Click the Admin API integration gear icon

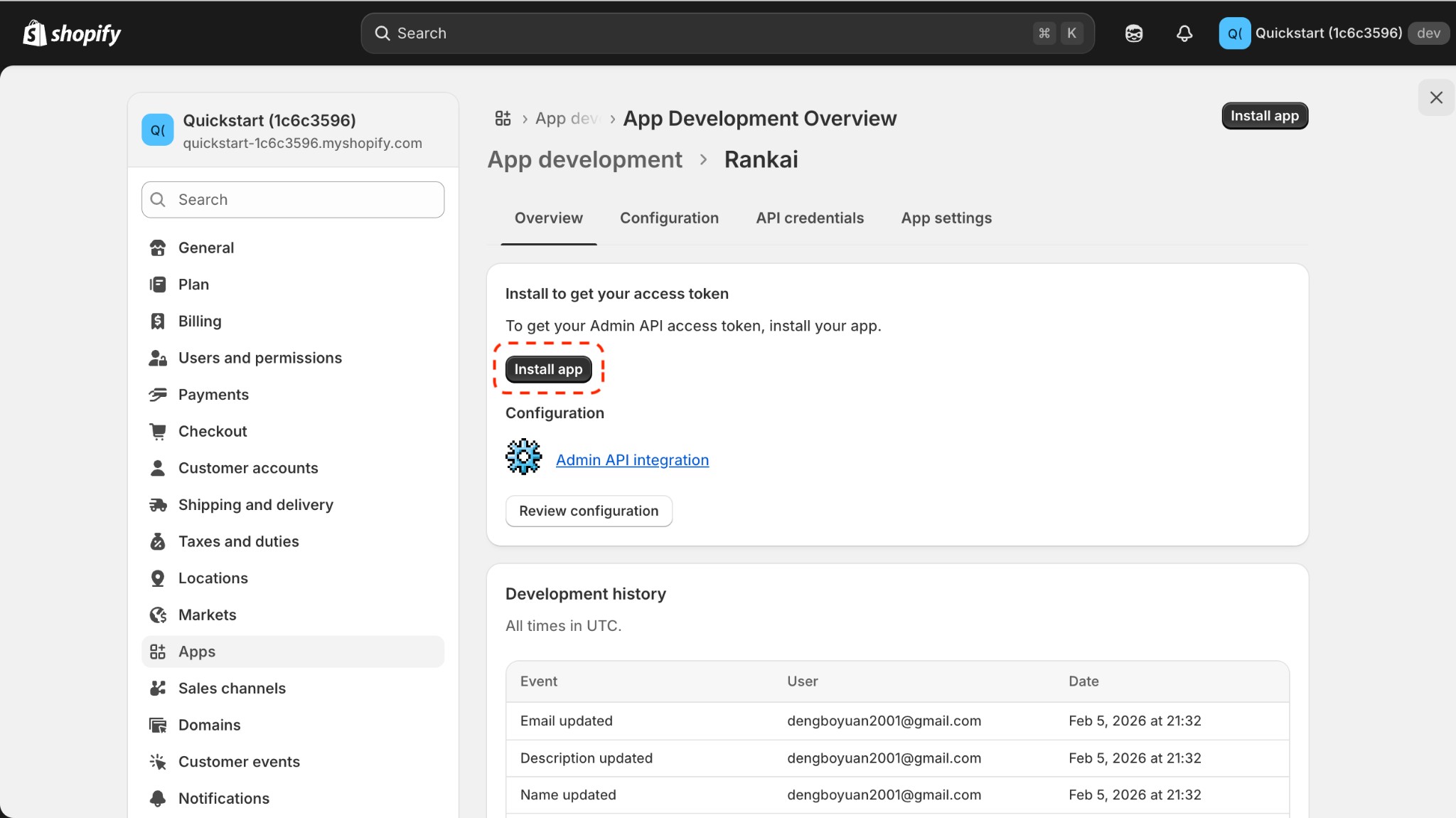pyautogui.click(x=523, y=457)
